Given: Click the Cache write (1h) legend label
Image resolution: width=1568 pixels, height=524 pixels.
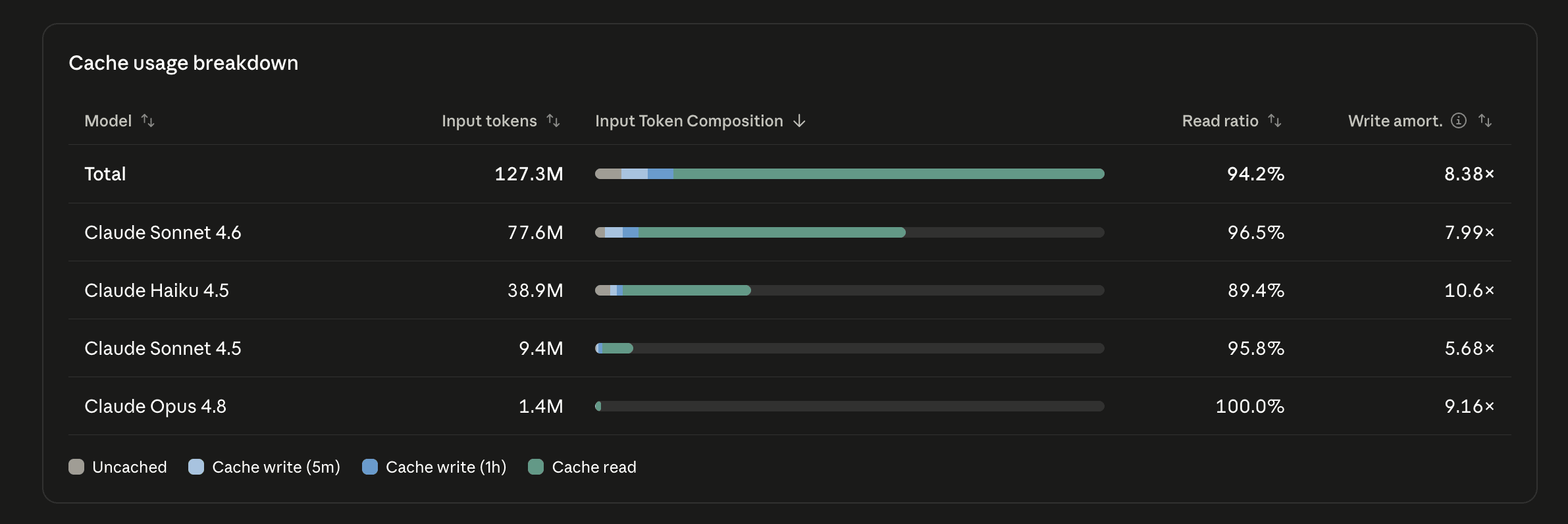Looking at the screenshot, I should point(446,467).
